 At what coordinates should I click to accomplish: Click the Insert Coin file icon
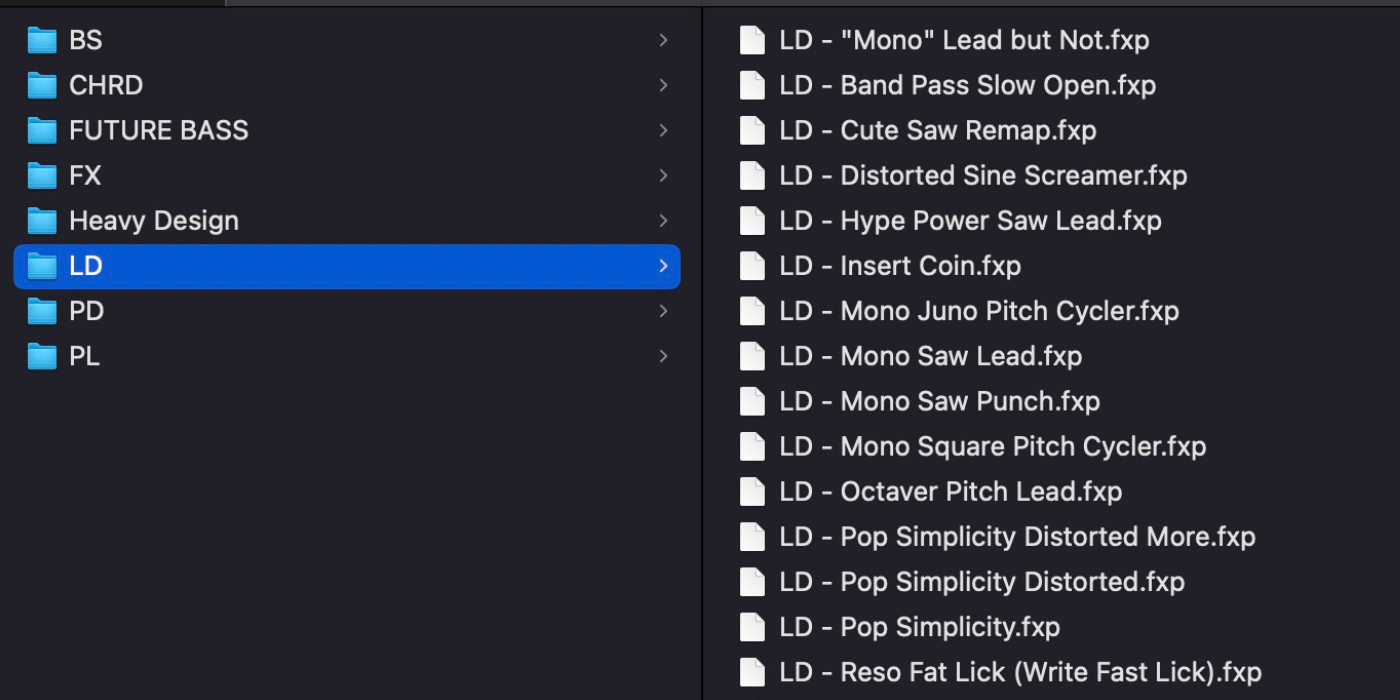click(x=751, y=266)
